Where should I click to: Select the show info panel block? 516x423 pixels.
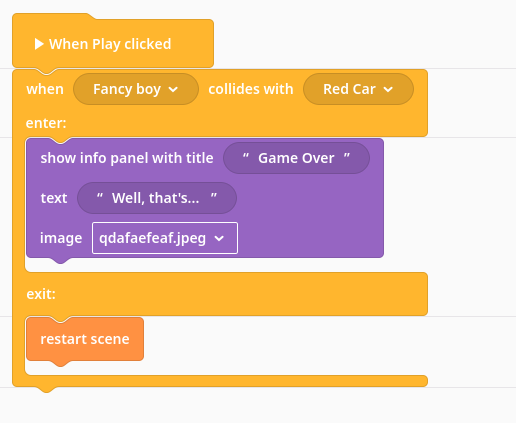[205, 198]
